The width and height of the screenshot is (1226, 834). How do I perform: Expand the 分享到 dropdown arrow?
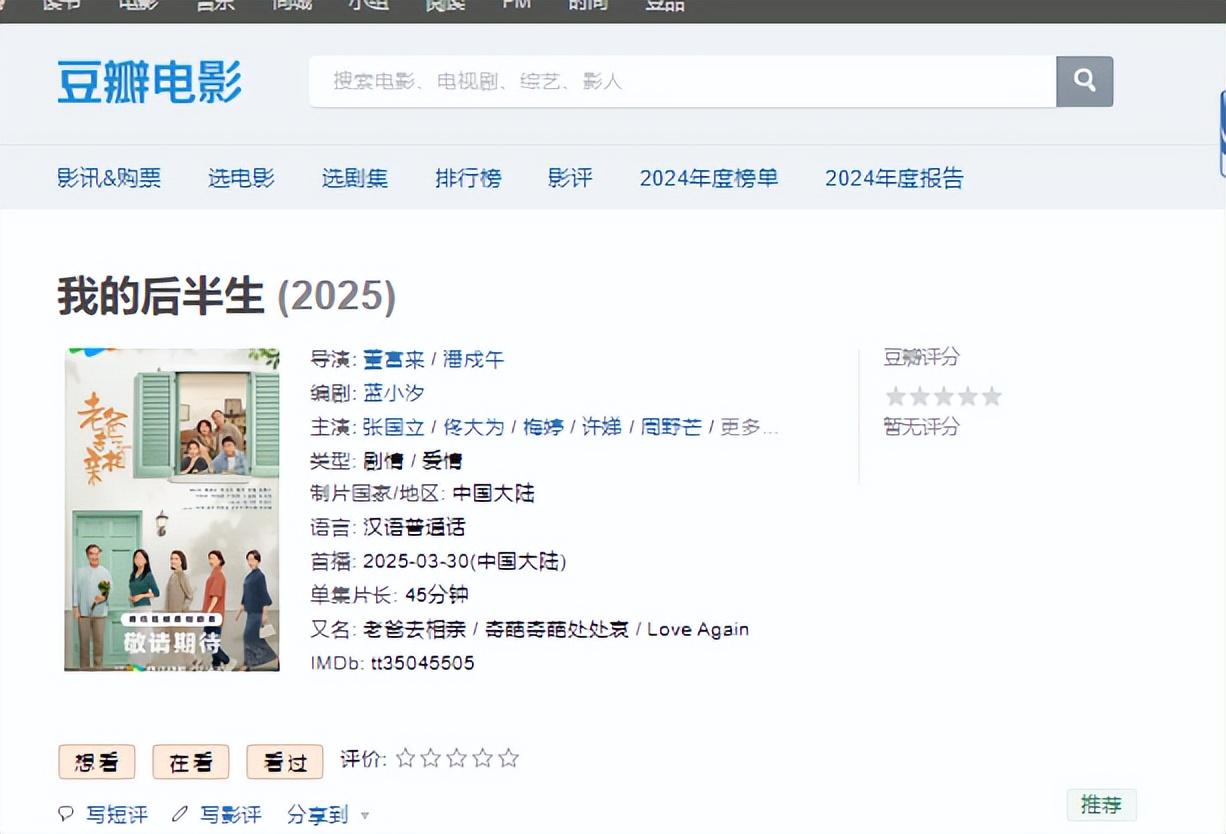(365, 816)
